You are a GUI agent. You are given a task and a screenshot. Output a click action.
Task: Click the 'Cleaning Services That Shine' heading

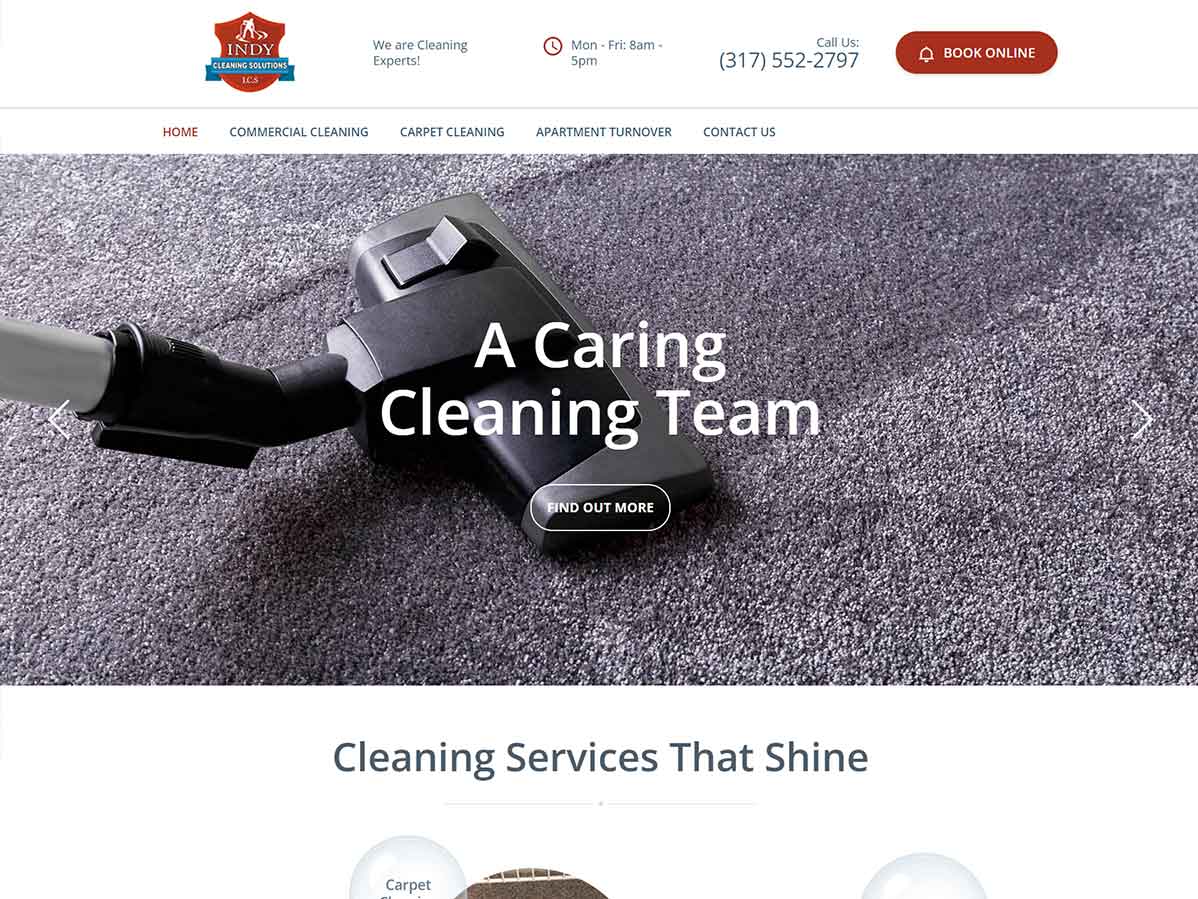click(600, 758)
